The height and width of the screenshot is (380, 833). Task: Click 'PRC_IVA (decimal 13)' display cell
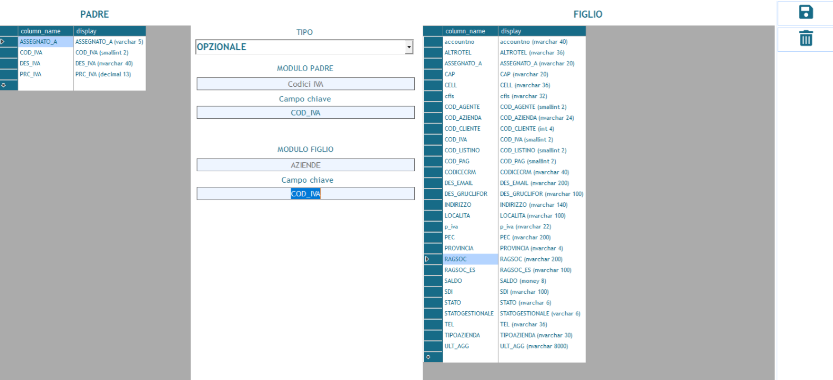tap(109, 74)
